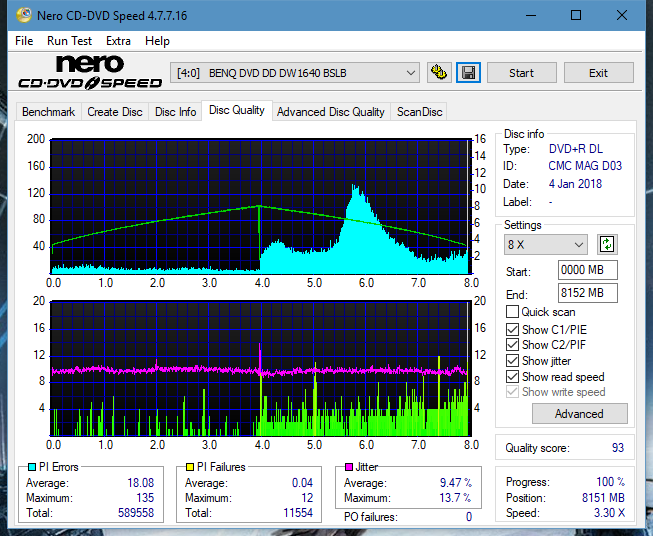Click the yellow PI Failures legend swatch
This screenshot has height=536, width=653.
[190, 467]
